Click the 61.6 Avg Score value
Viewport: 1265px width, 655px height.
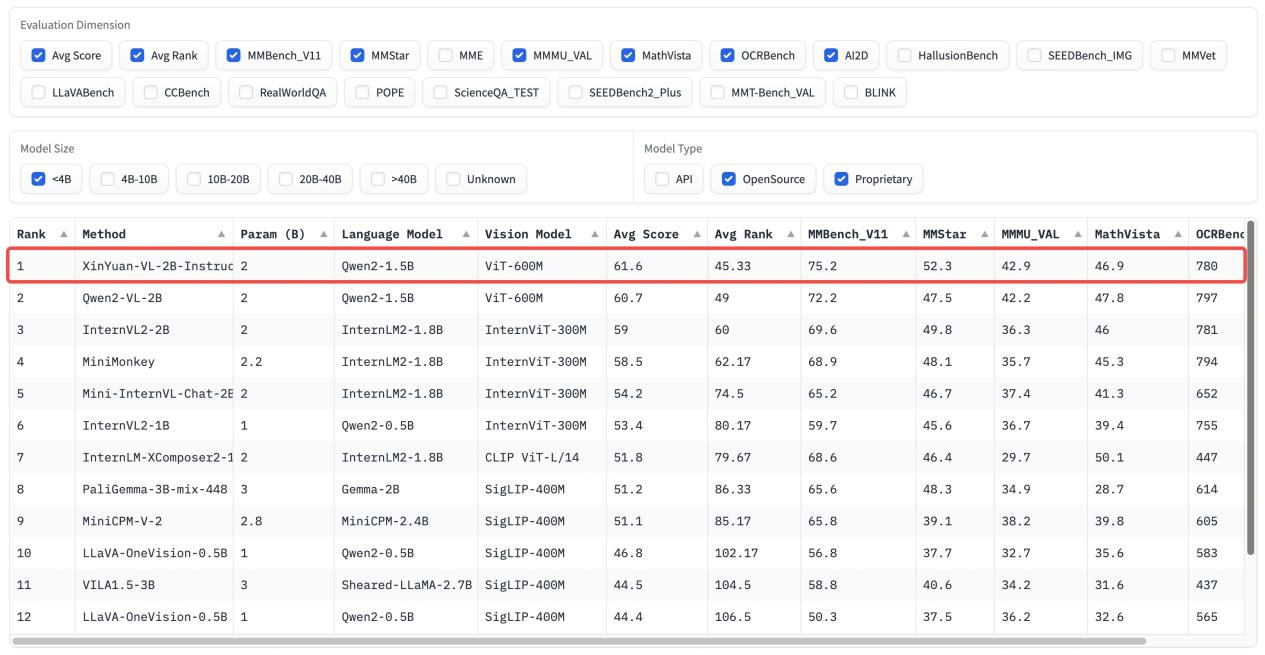[627, 264]
